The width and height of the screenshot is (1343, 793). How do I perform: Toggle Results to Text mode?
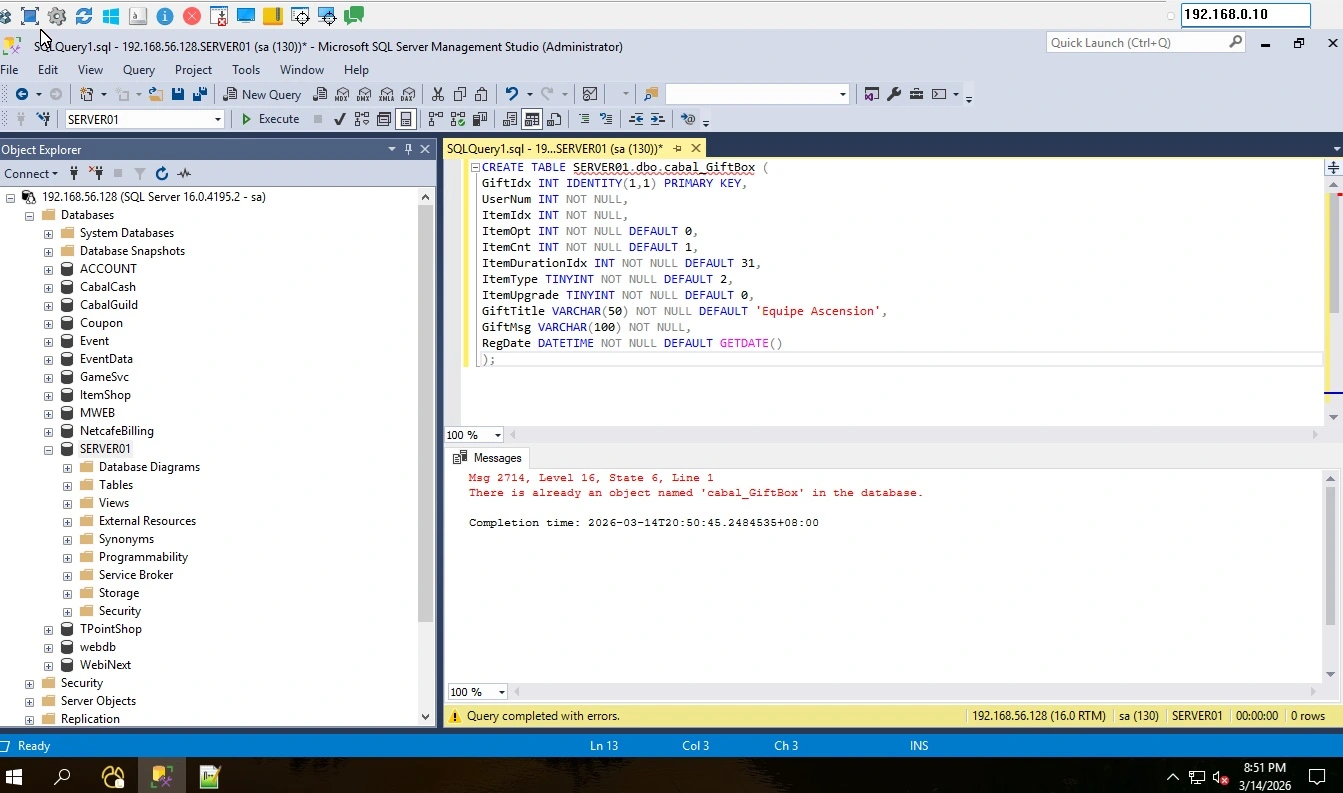(510, 119)
